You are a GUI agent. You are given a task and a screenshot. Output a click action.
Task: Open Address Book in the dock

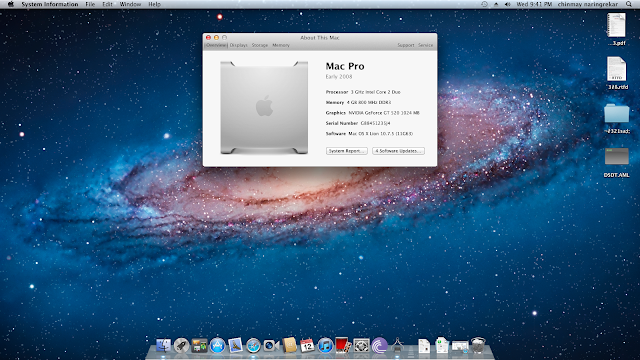(x=289, y=345)
